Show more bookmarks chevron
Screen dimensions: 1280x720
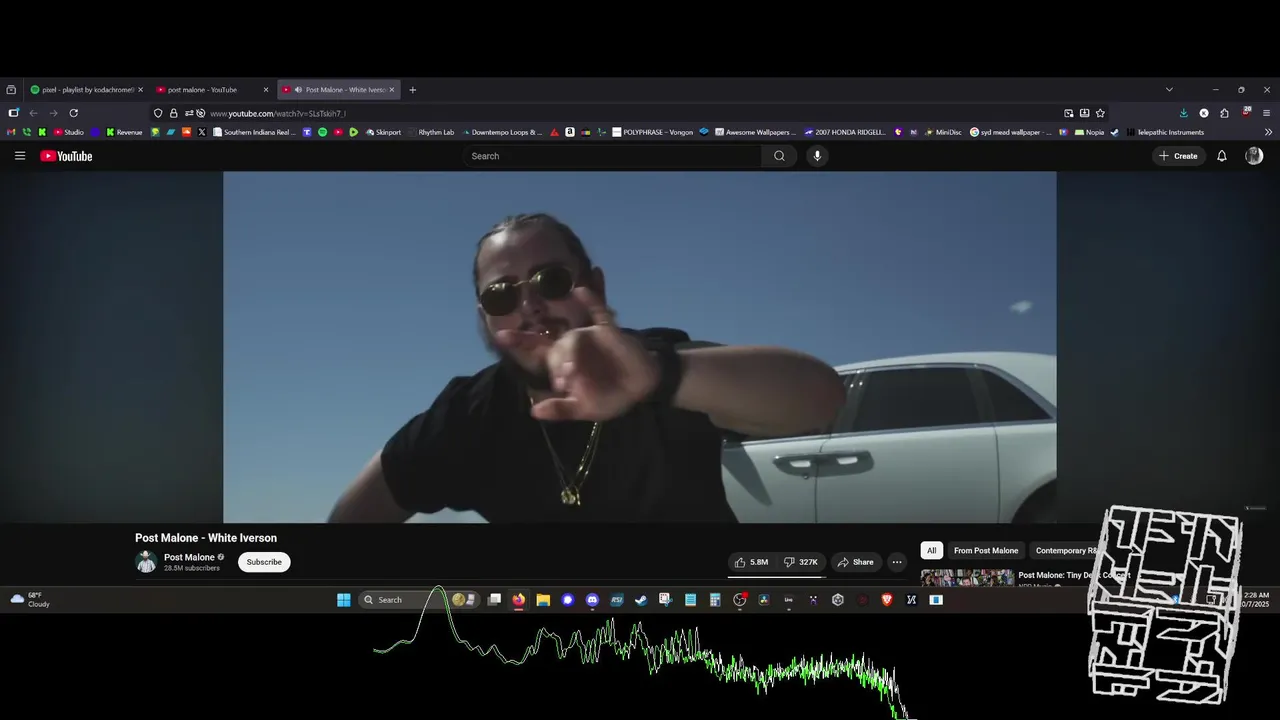[1268, 132]
